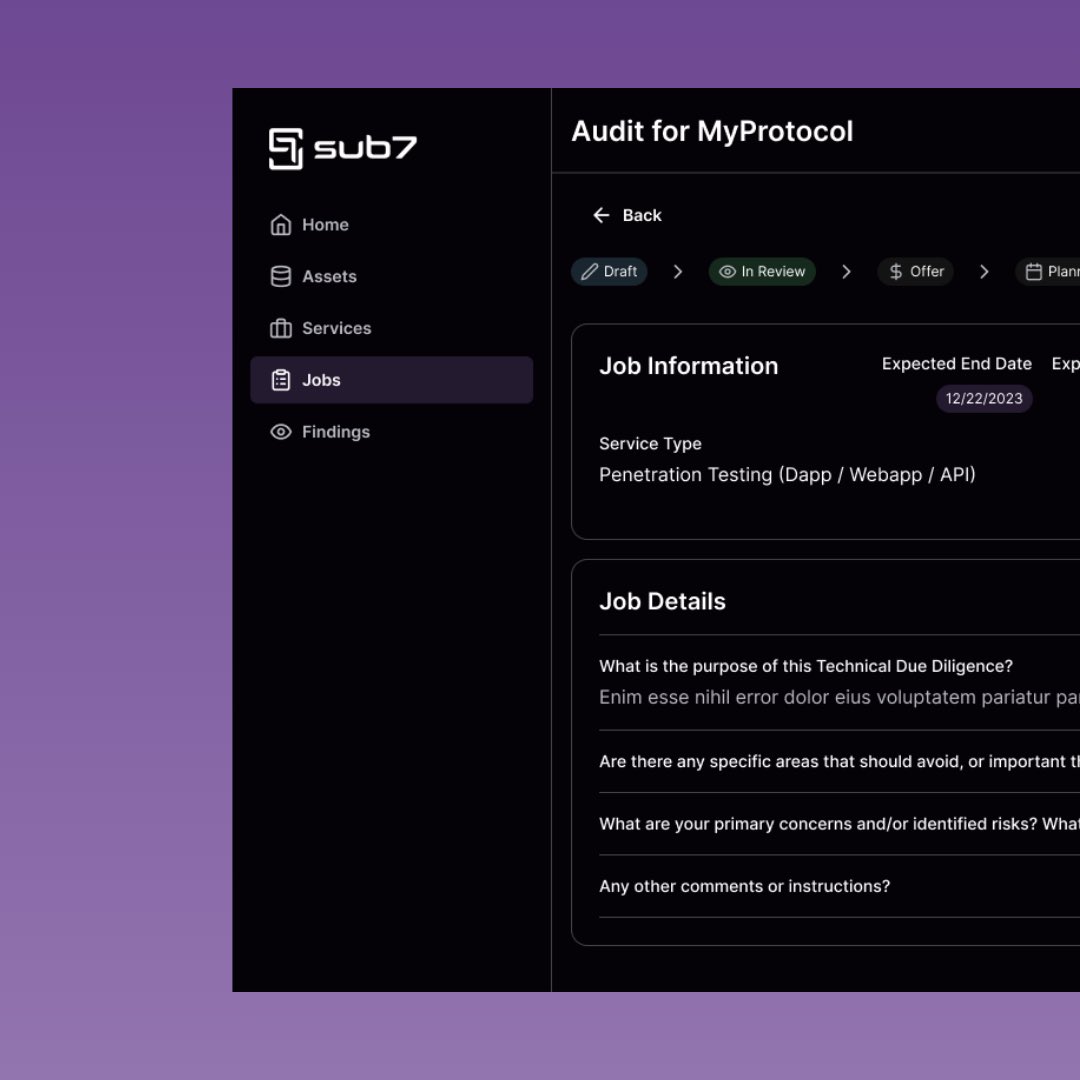This screenshot has height=1080, width=1080.
Task: Click the chevron before the Planning step
Action: pyautogui.click(x=985, y=271)
